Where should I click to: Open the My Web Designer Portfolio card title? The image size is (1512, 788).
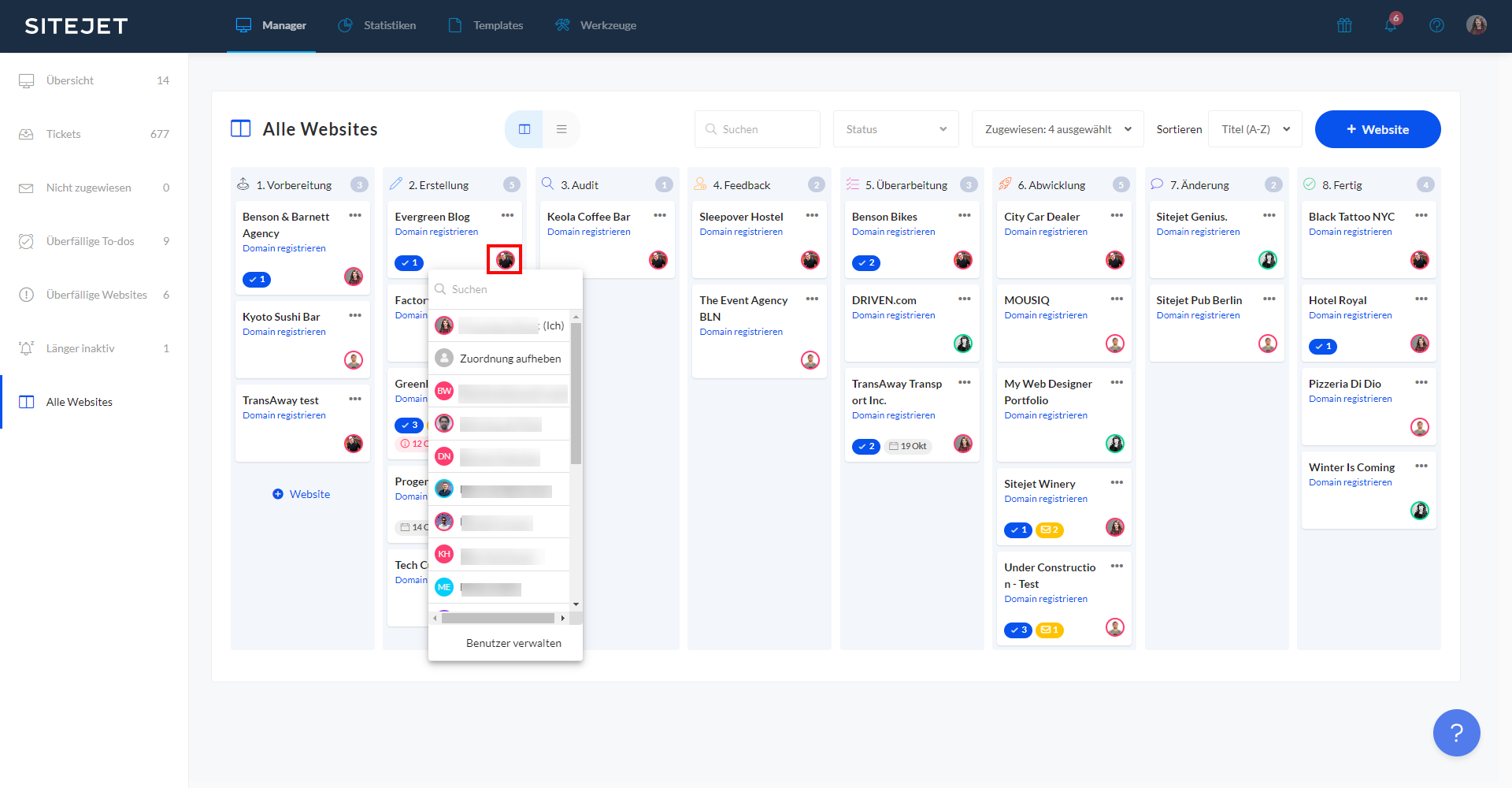point(1048,392)
